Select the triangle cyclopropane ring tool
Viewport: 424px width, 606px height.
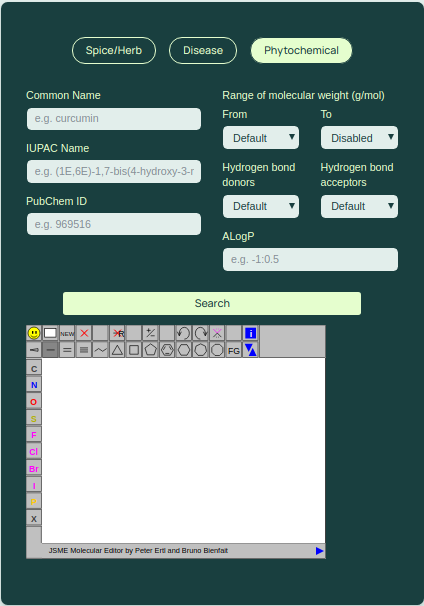pos(117,350)
